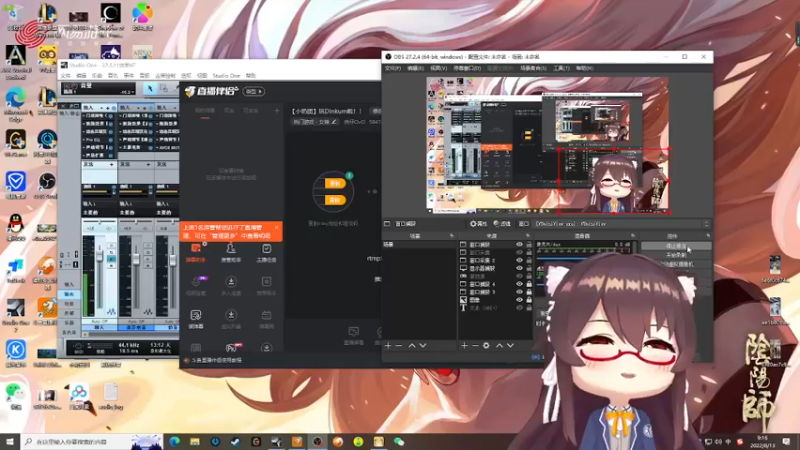Toggle lock on 窗口采集 2 source
Screen dimensions: 800x450
coord(529,260)
